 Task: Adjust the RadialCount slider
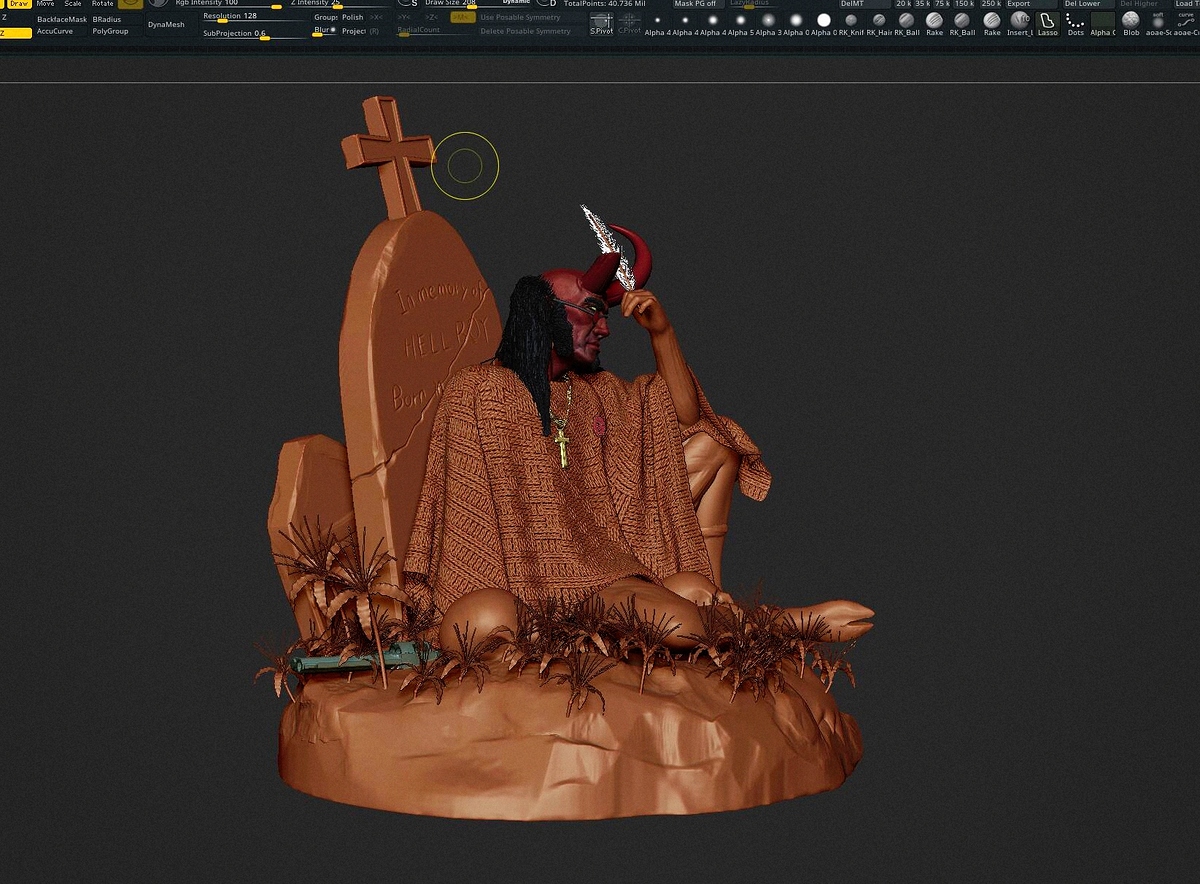coord(432,31)
